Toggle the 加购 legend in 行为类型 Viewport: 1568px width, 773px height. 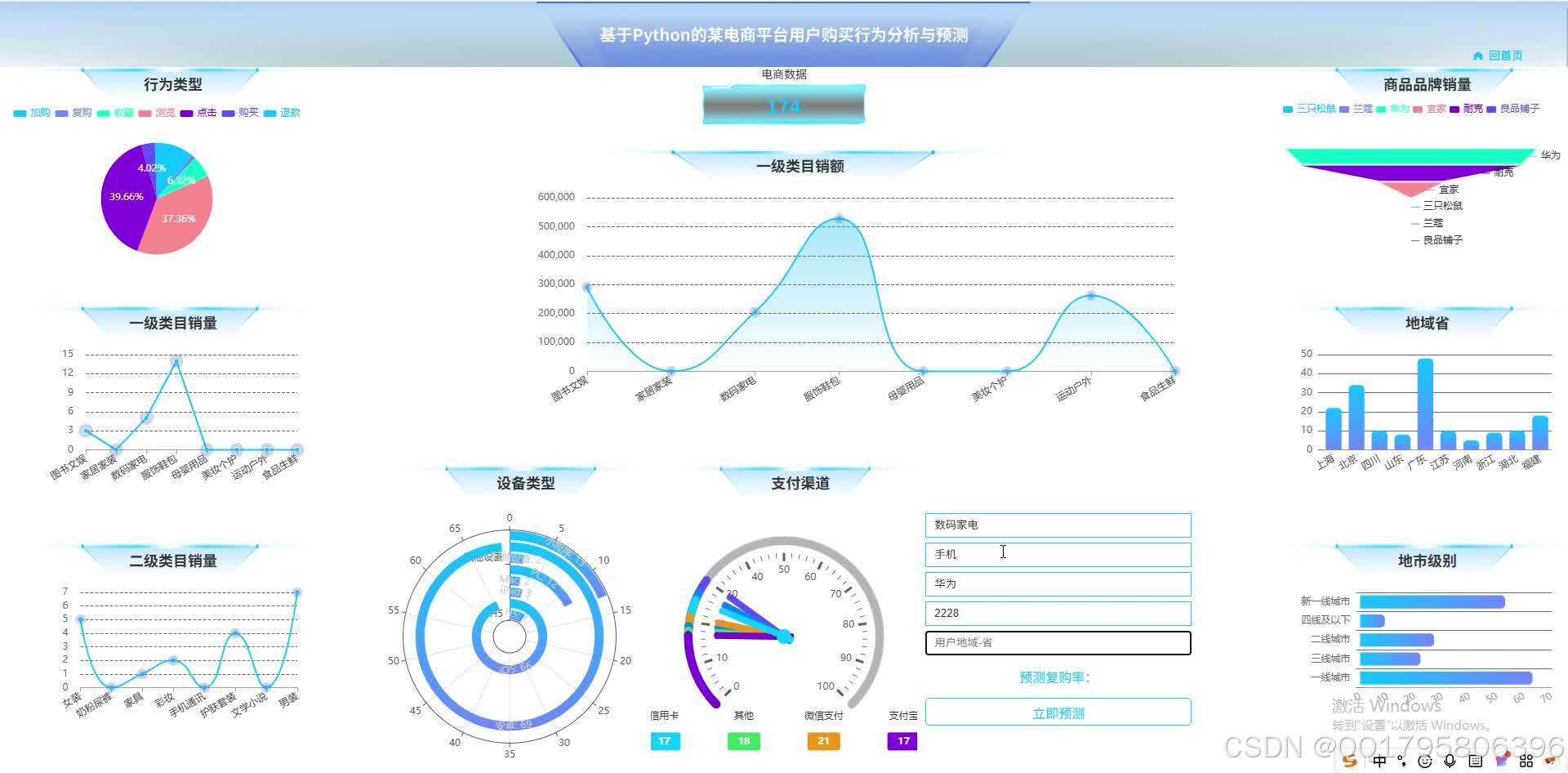(x=32, y=113)
